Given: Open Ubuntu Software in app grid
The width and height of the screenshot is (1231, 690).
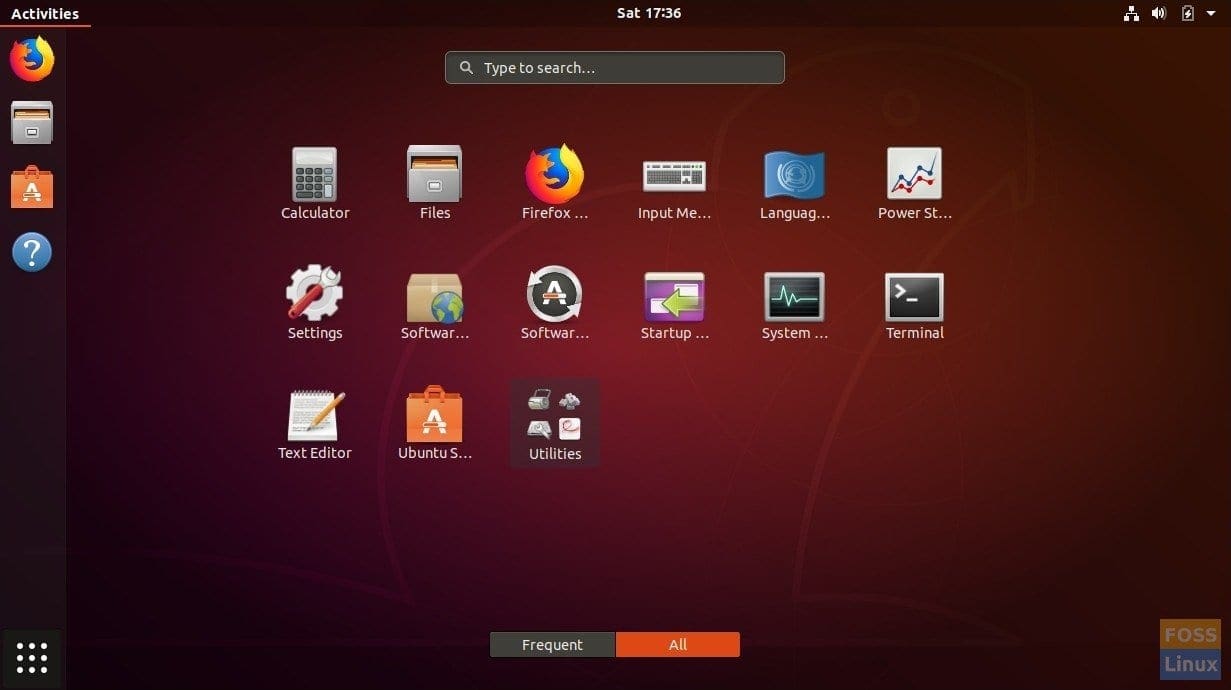Looking at the screenshot, I should (x=435, y=423).
